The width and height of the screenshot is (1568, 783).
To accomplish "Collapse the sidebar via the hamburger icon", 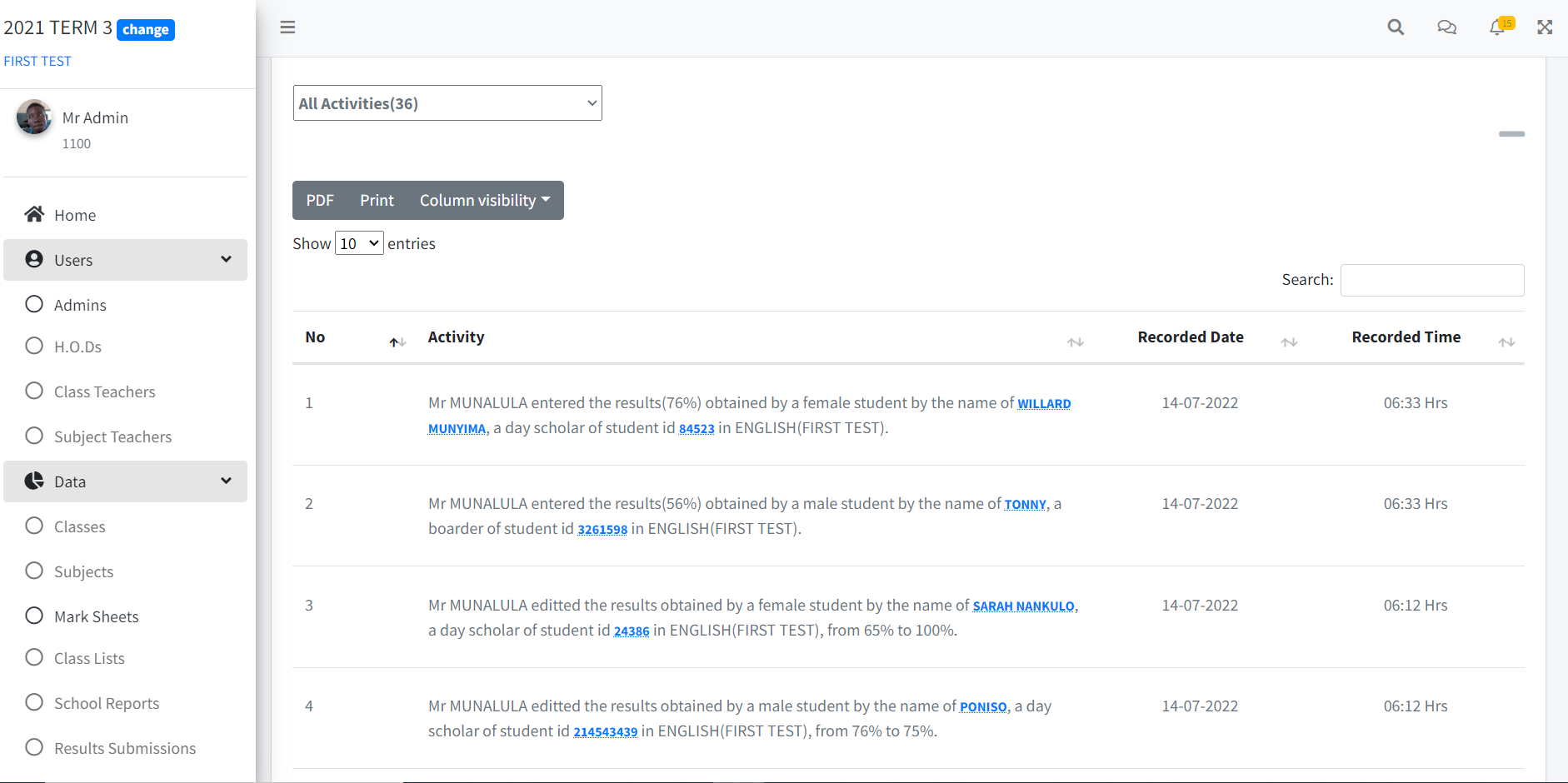I will 287,27.
